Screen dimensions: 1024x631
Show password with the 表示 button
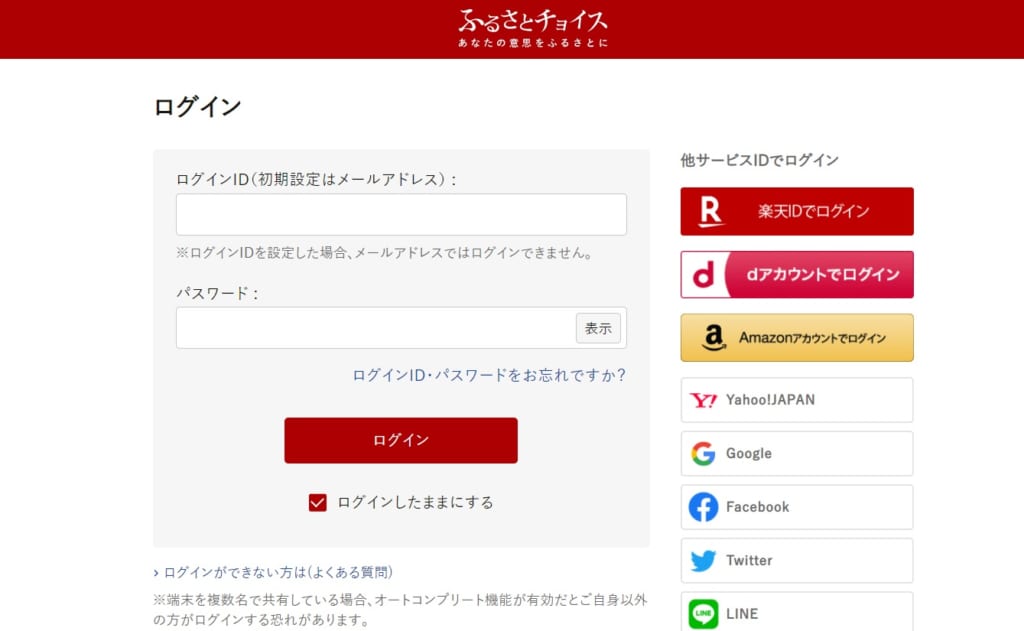(x=598, y=328)
